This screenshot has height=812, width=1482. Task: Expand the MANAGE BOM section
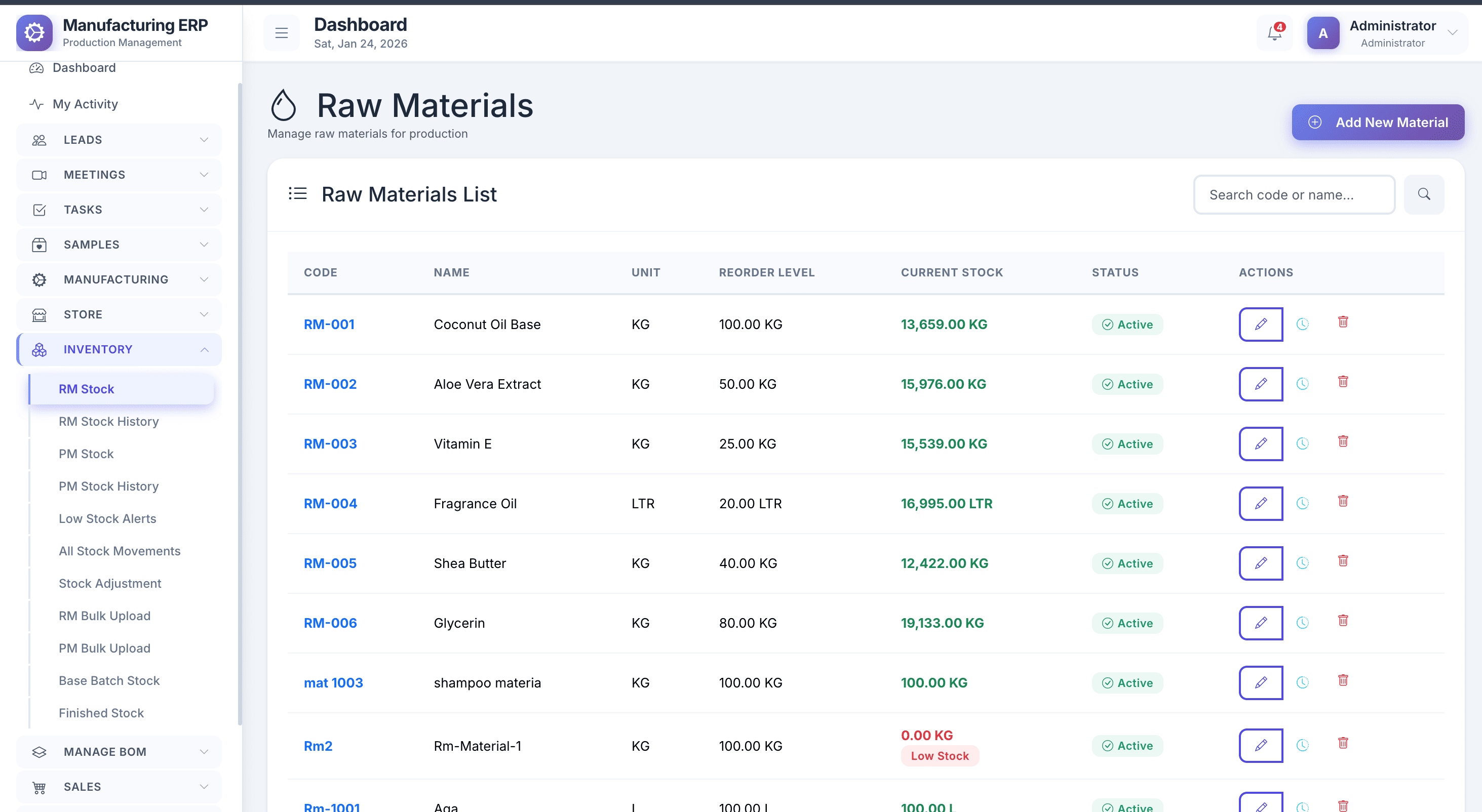[x=119, y=752]
